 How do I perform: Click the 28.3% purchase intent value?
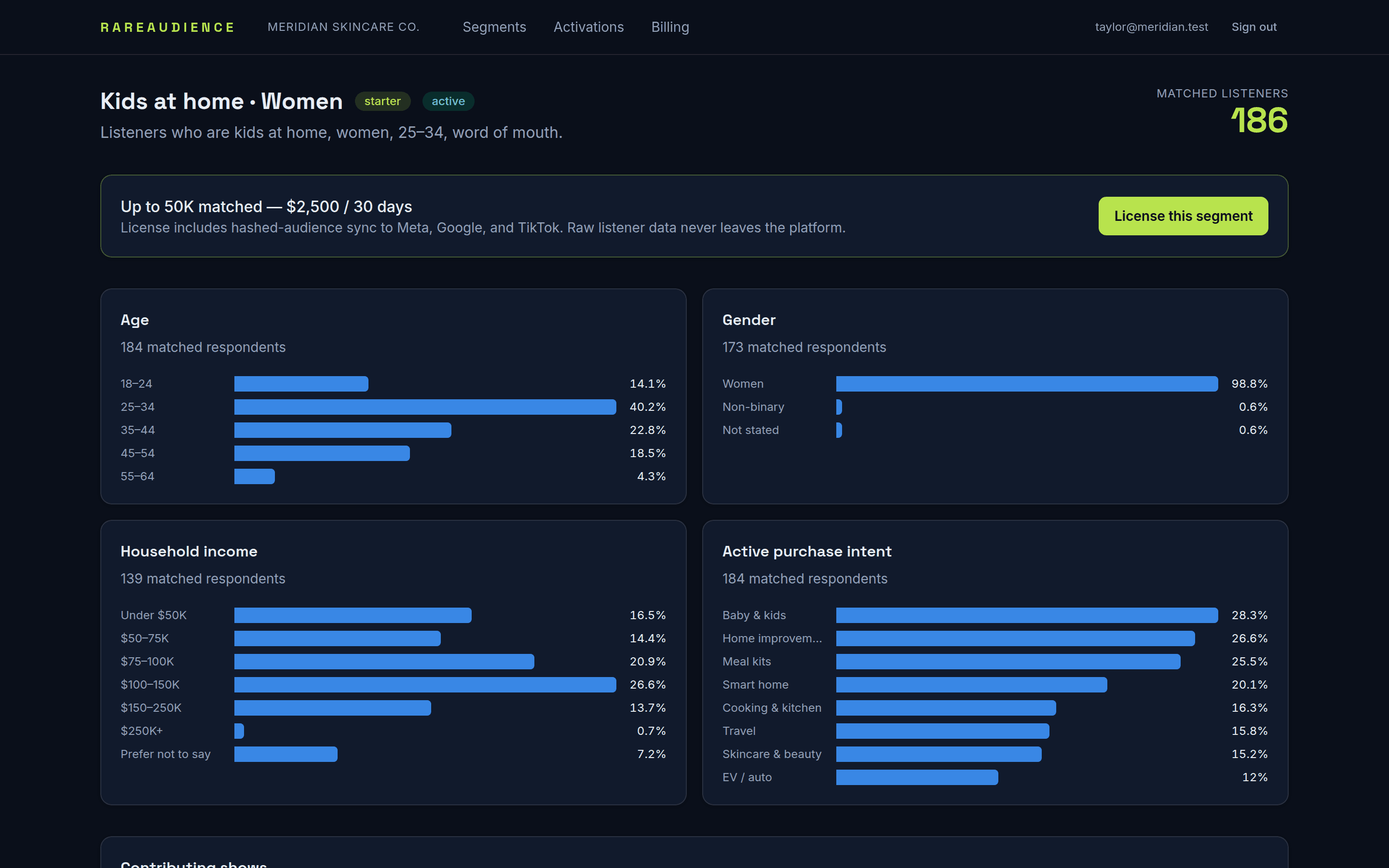(x=1249, y=615)
